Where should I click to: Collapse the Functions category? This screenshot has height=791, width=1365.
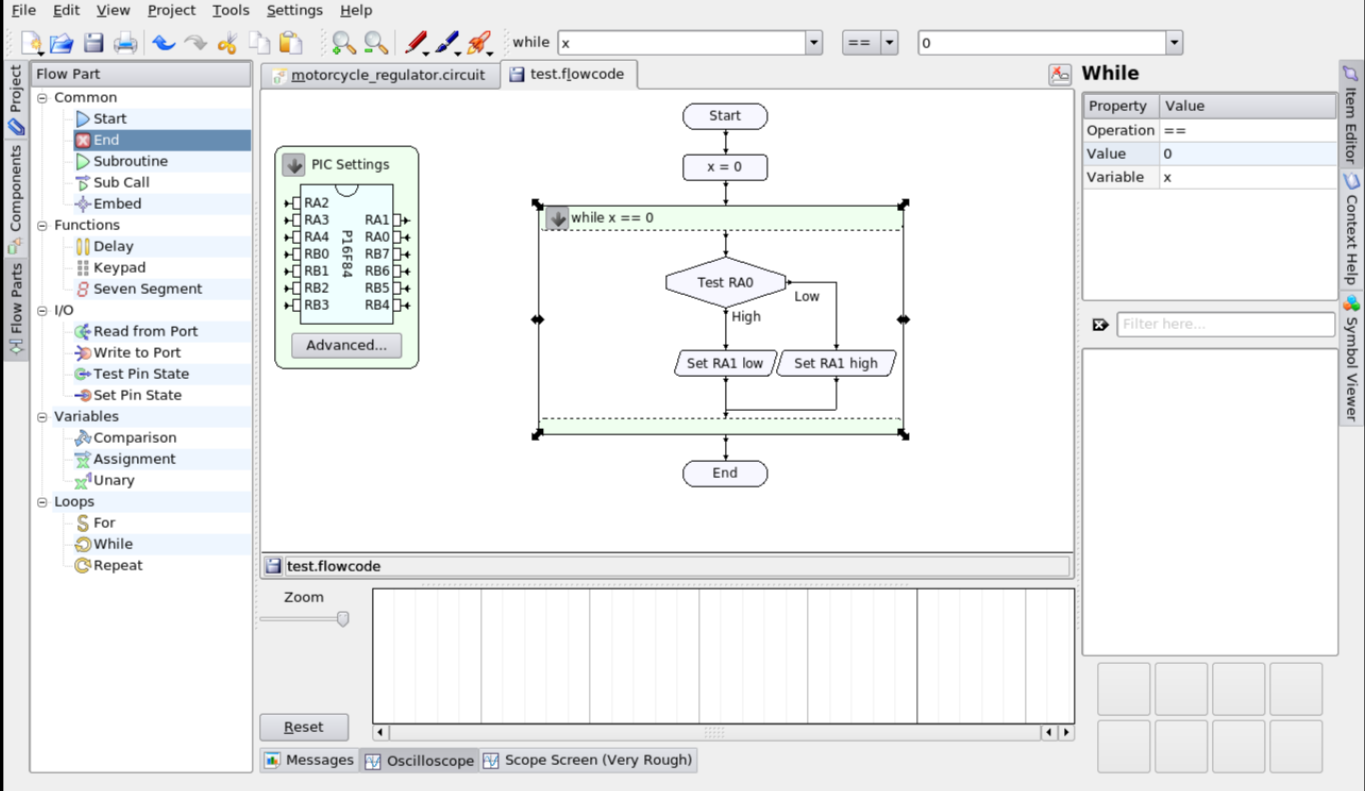(42, 226)
